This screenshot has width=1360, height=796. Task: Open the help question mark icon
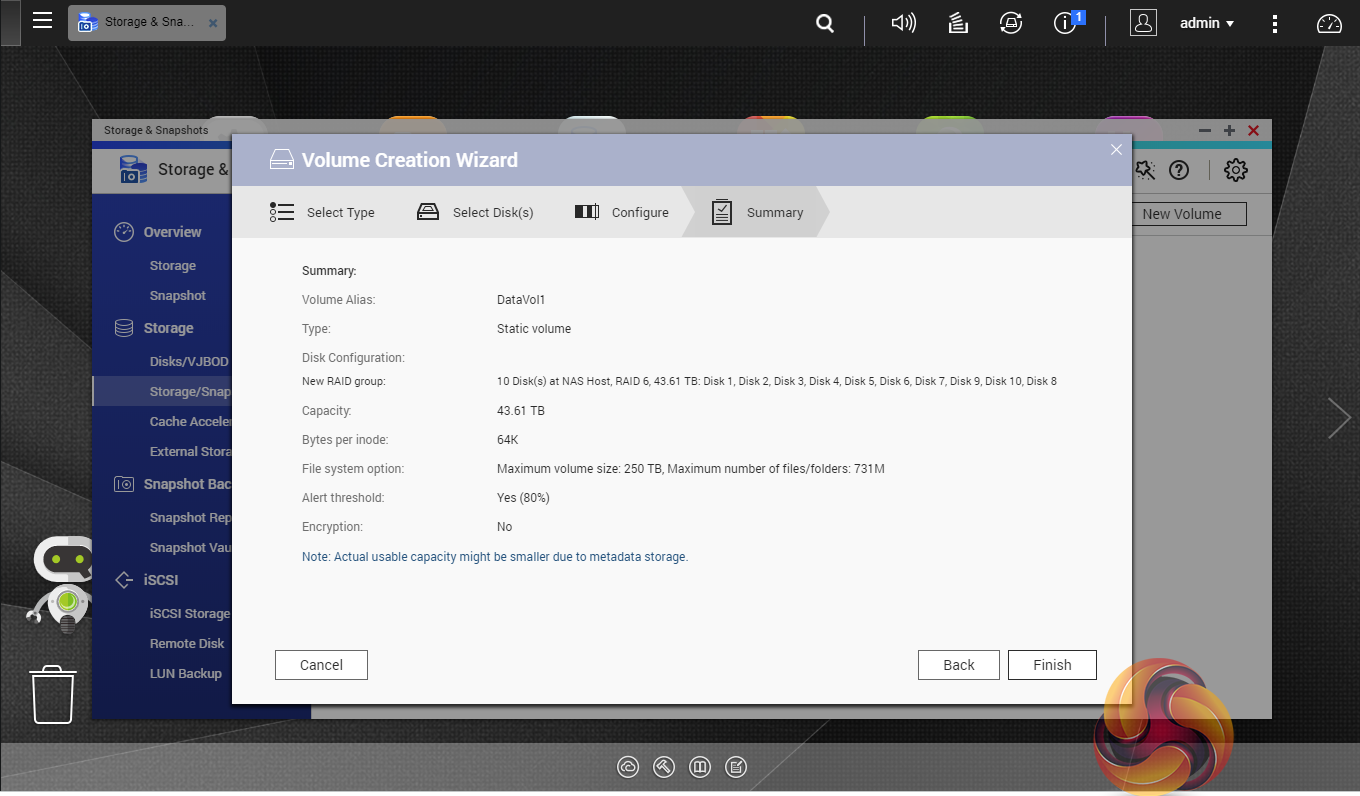coord(1179,170)
